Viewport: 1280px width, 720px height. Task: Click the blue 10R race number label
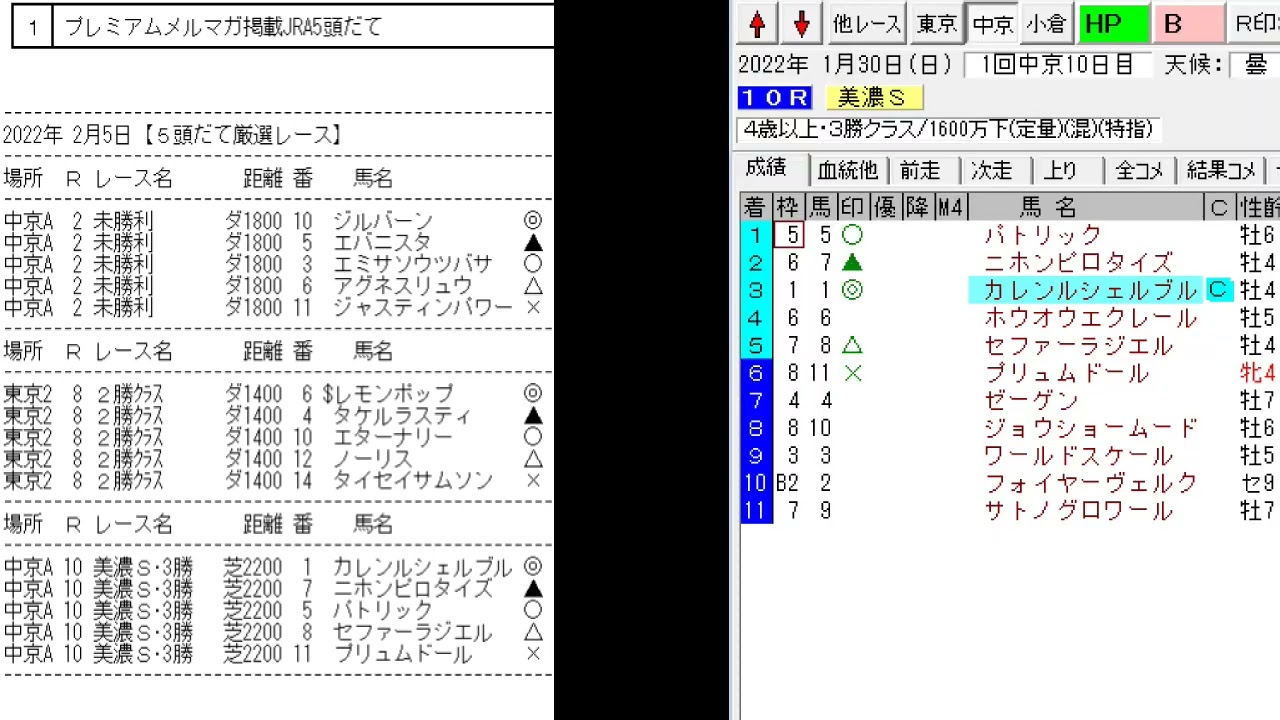775,98
